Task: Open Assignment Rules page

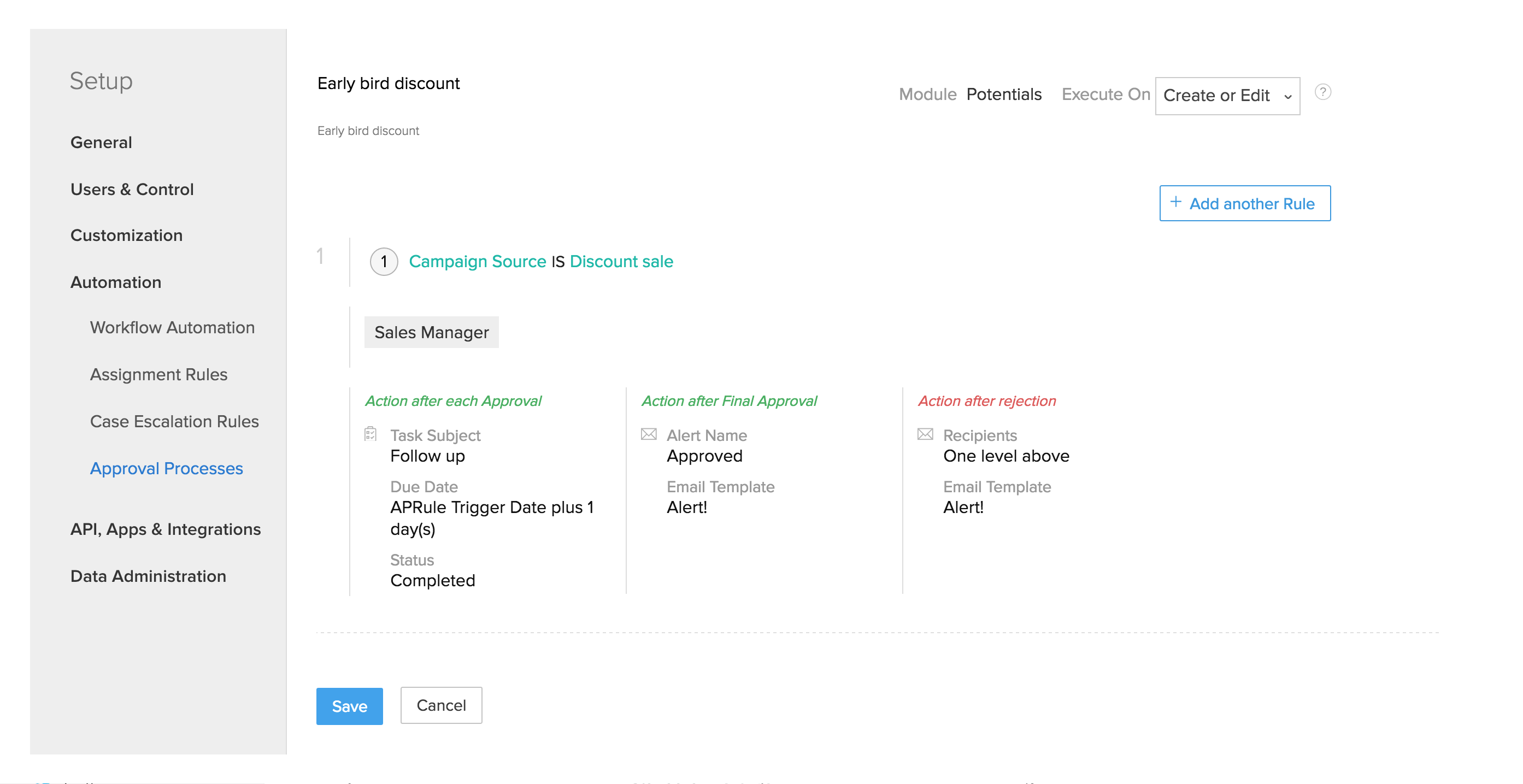Action: (158, 374)
